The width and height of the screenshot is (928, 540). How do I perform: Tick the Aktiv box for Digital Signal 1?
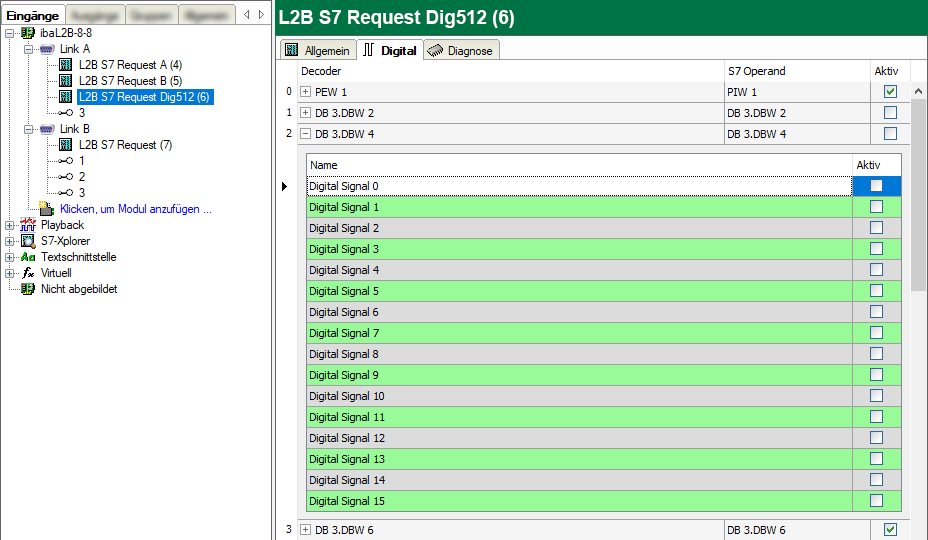pos(877,207)
